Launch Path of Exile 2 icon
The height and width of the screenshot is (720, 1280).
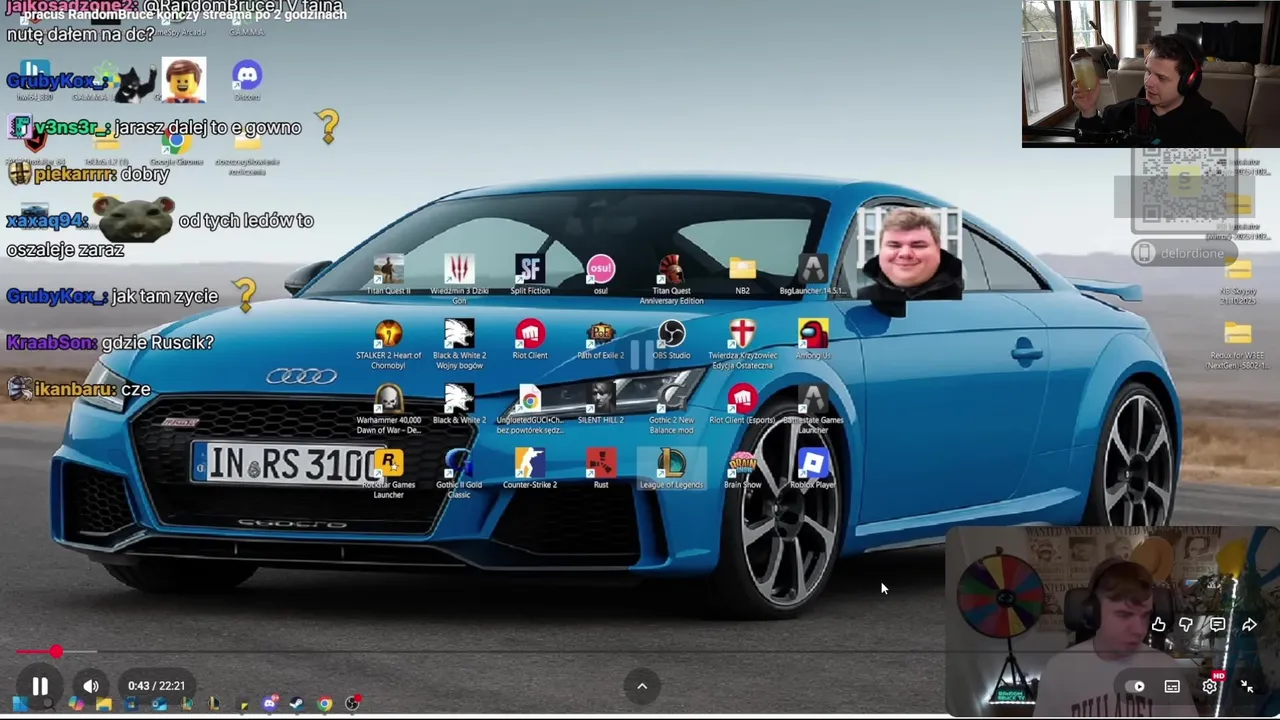point(600,340)
